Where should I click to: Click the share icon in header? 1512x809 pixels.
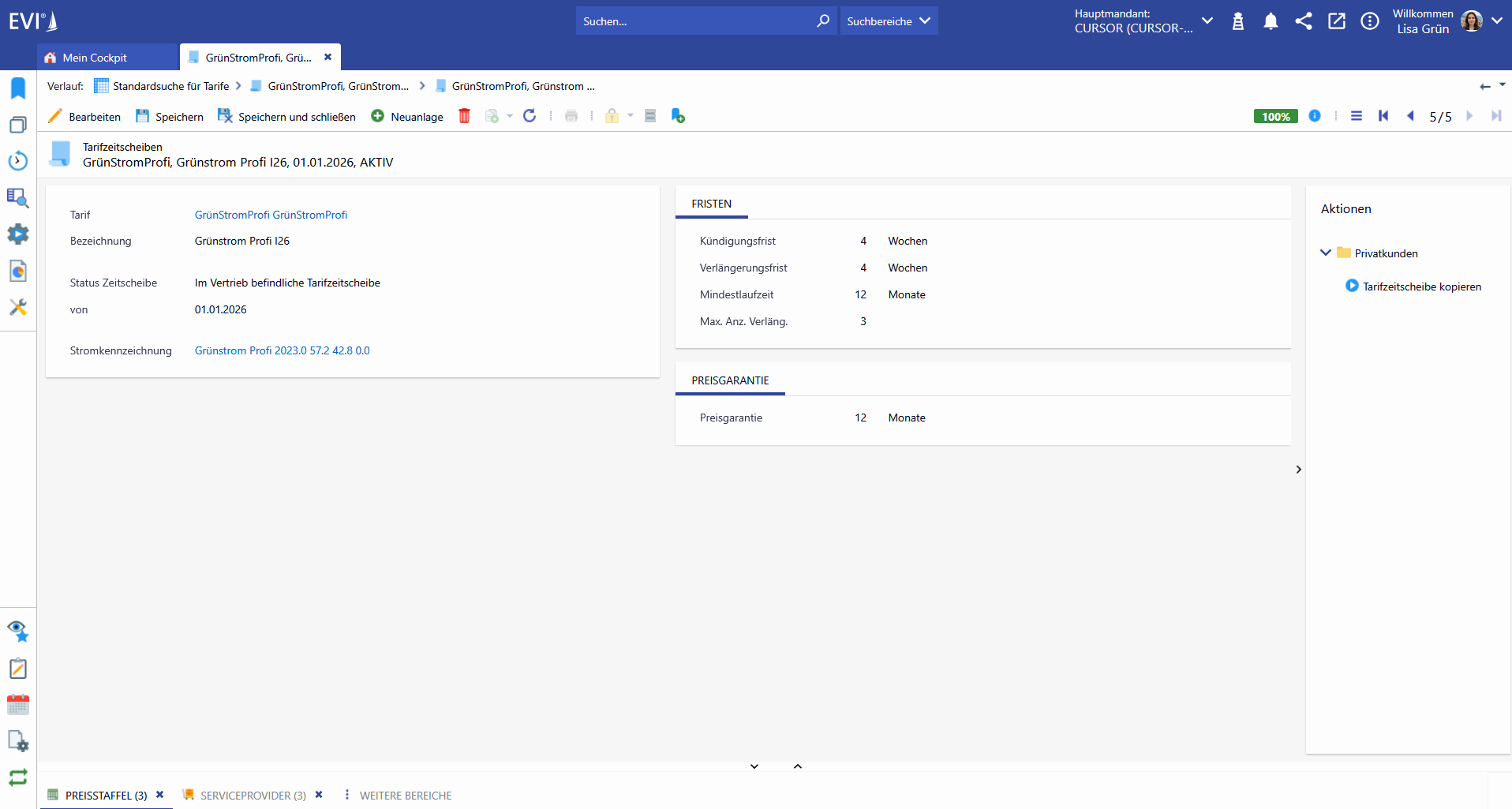[x=1304, y=21]
